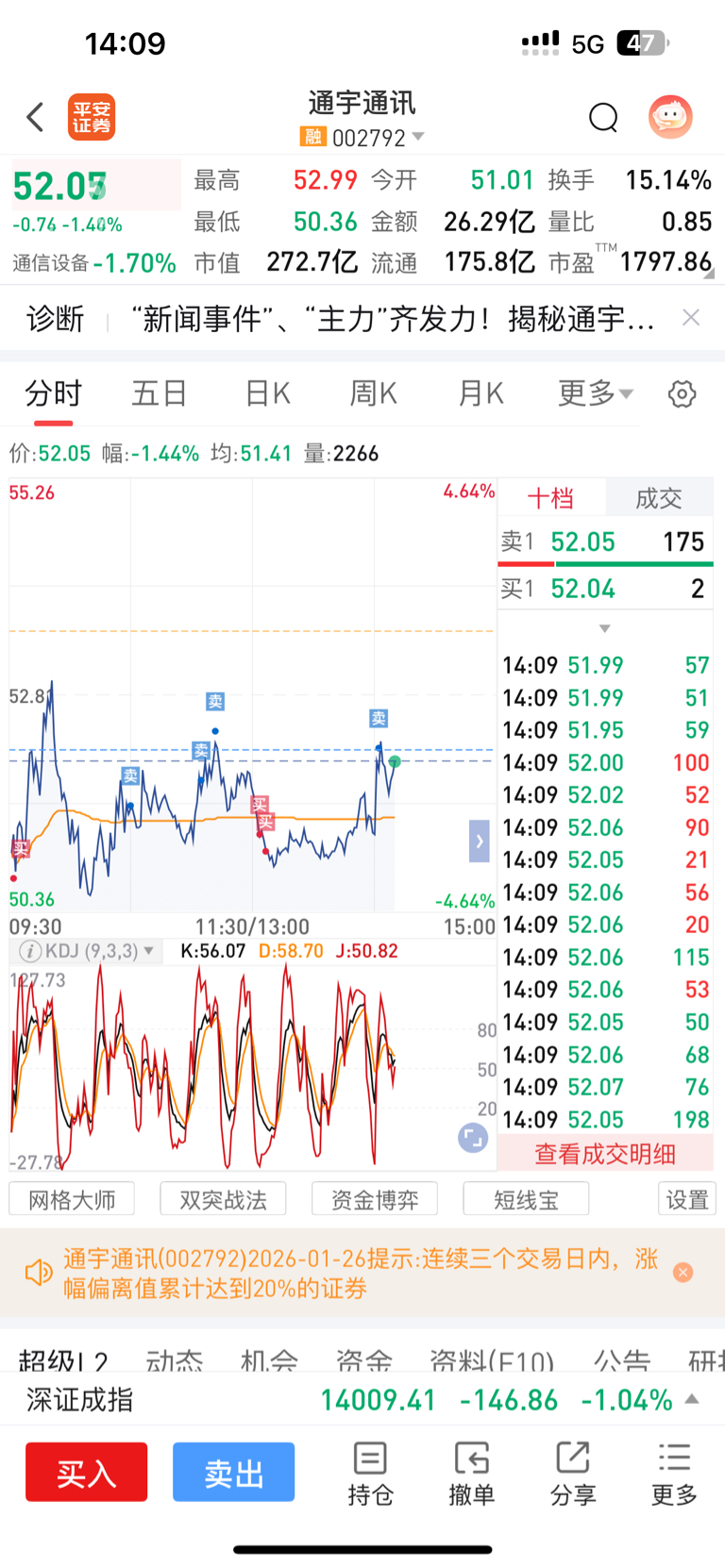The height and width of the screenshot is (1568, 725).
Task: Open the 双突战法 tool
Action: click(224, 1199)
